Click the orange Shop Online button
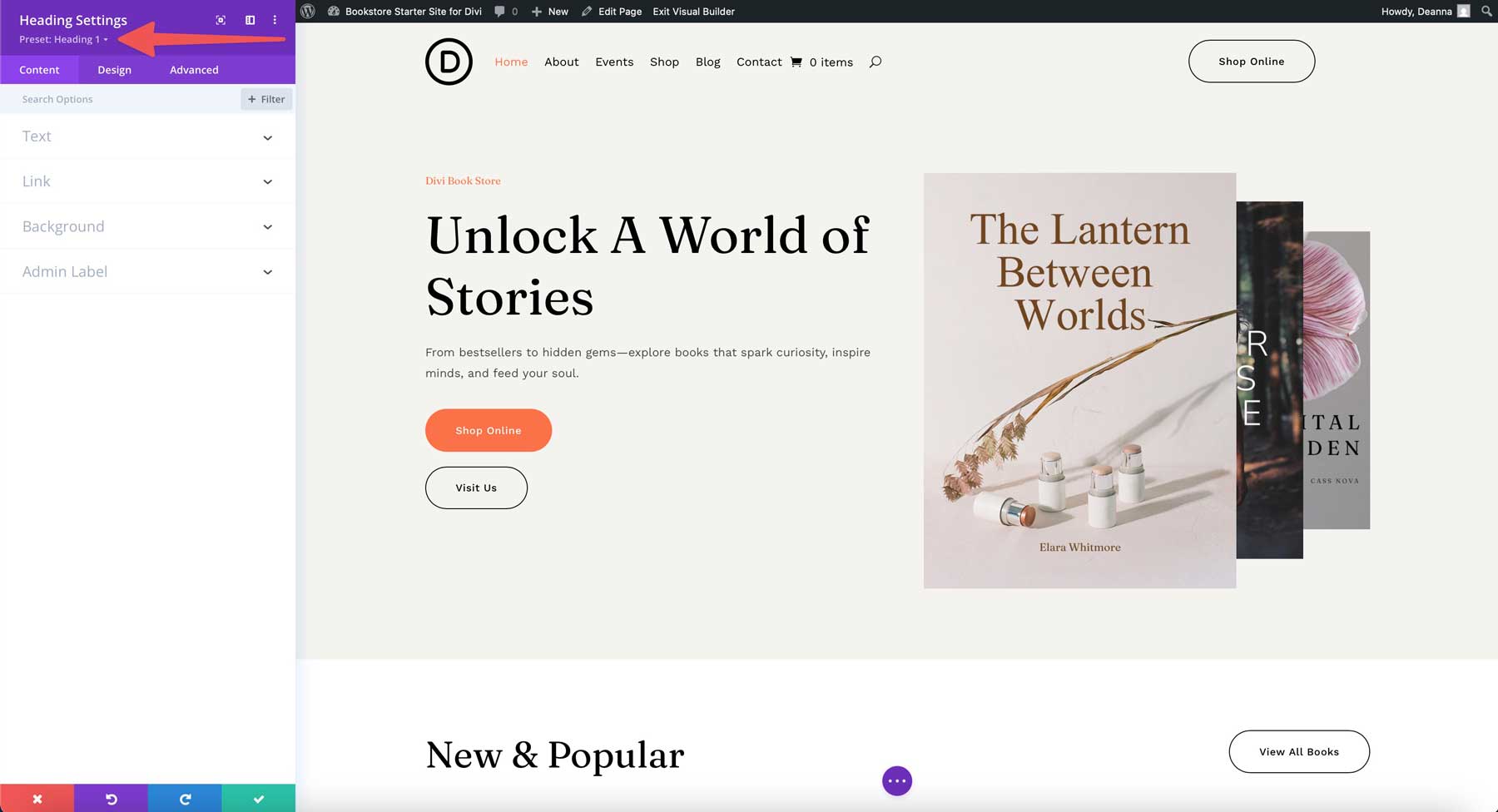1498x812 pixels. pyautogui.click(x=488, y=430)
